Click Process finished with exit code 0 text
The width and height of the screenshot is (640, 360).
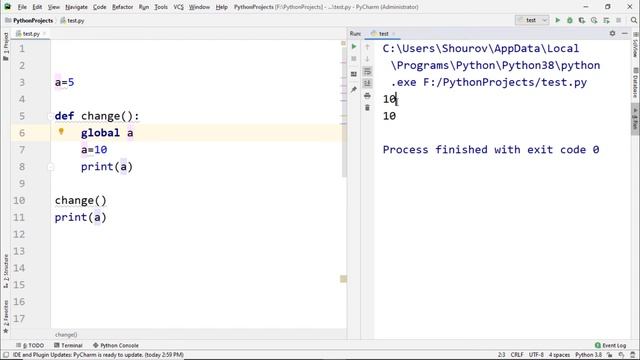491,150
